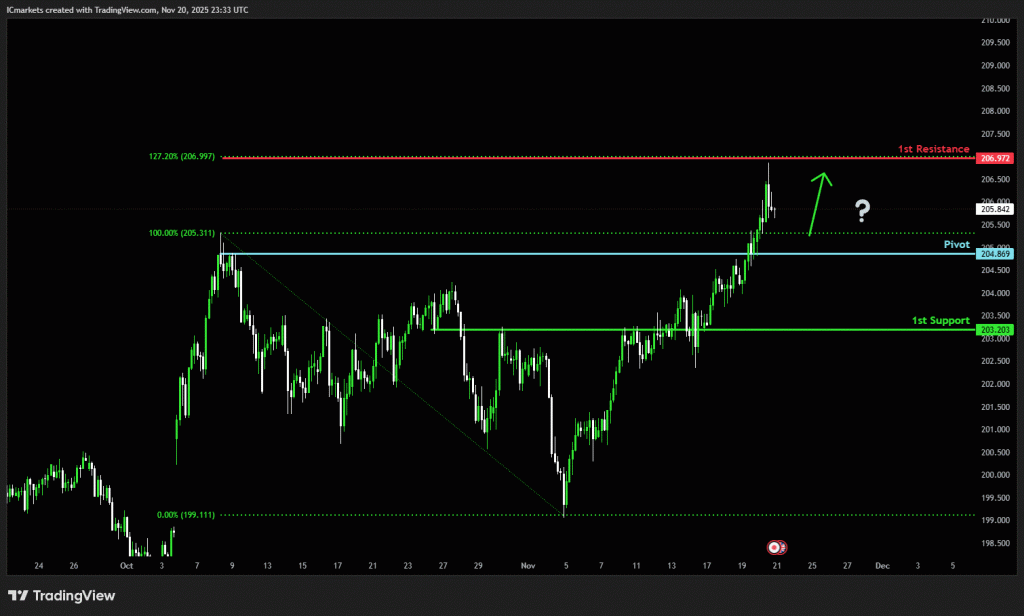Screen dimensions: 1024x616
Task: Click the Dec label on the date axis
Action: tap(882, 565)
